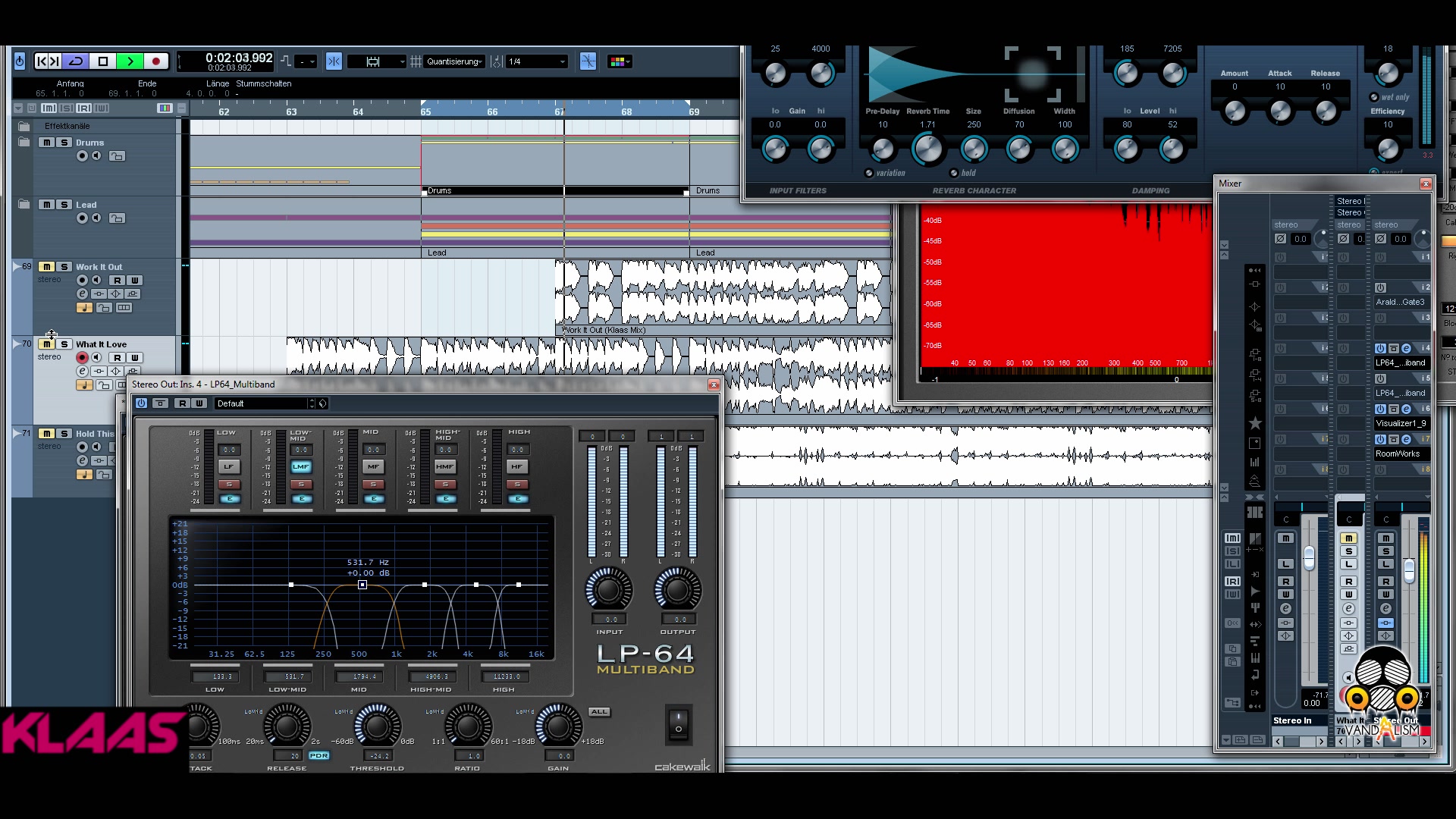1456x819 pixels.
Task: Click the LP-64 Input gain knob
Action: pyautogui.click(x=609, y=589)
